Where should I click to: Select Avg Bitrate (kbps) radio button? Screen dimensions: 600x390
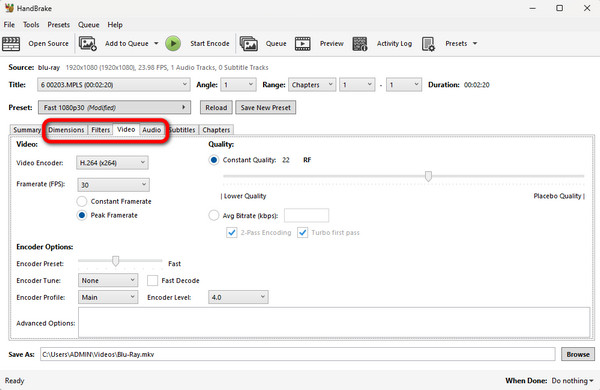(214, 215)
